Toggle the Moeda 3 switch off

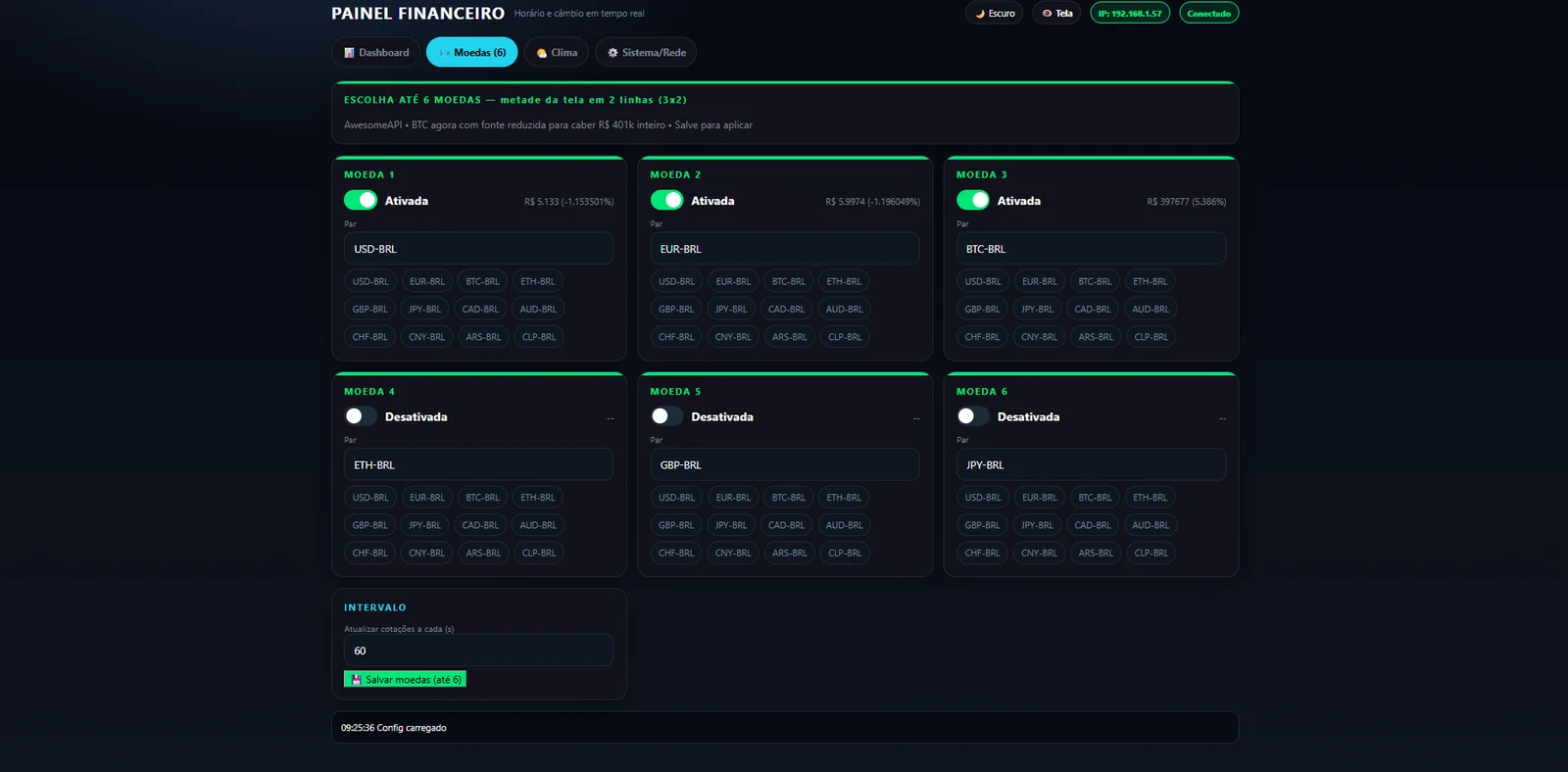(973, 200)
